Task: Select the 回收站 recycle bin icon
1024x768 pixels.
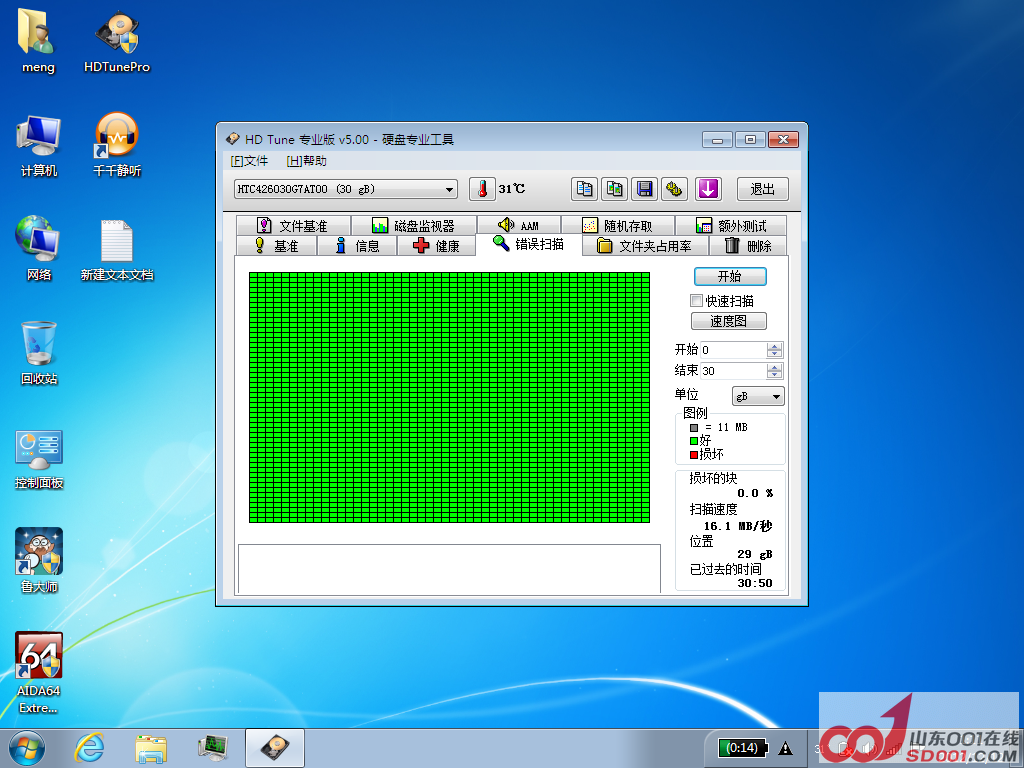Action: (39, 353)
